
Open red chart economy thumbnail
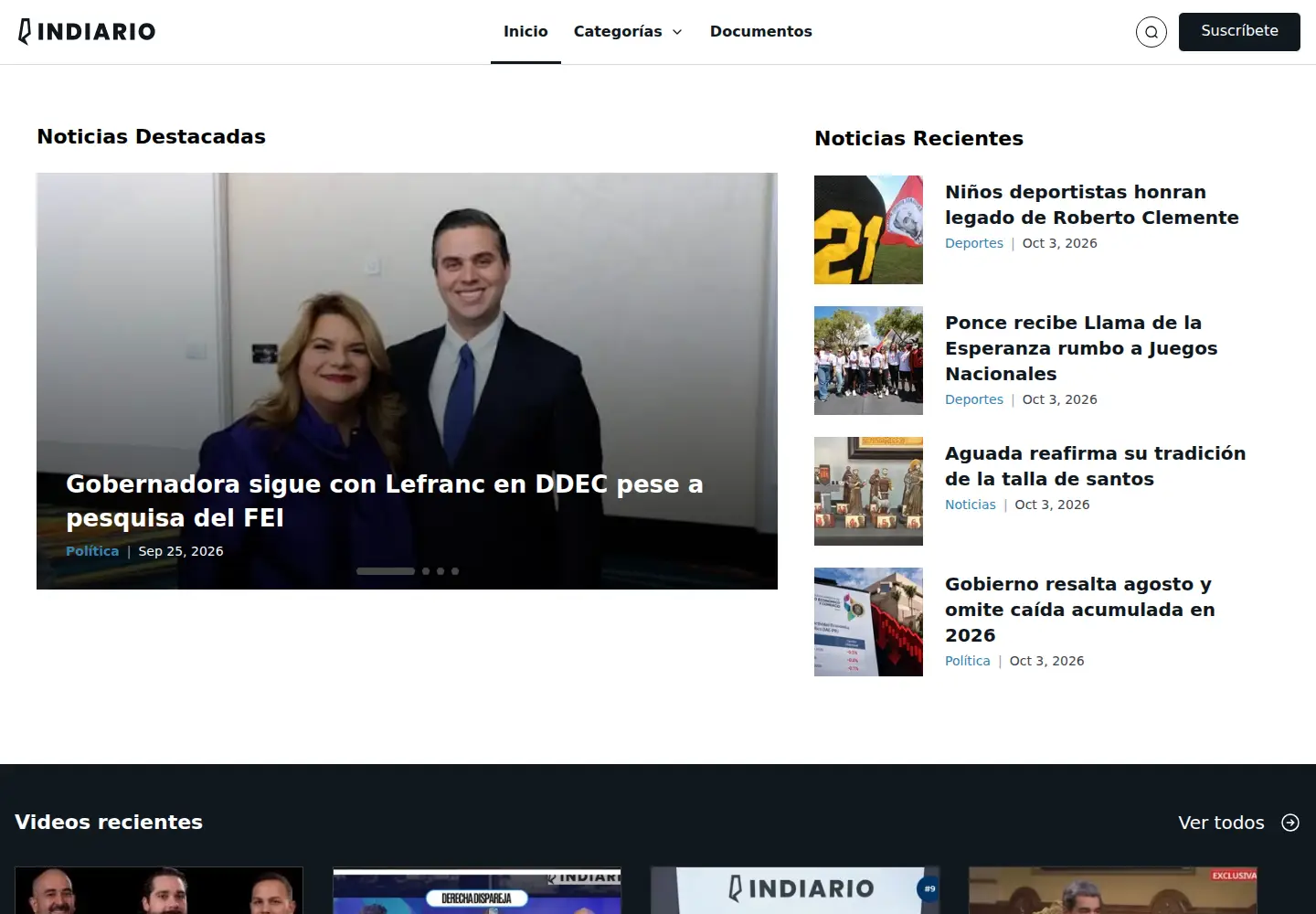tap(868, 622)
